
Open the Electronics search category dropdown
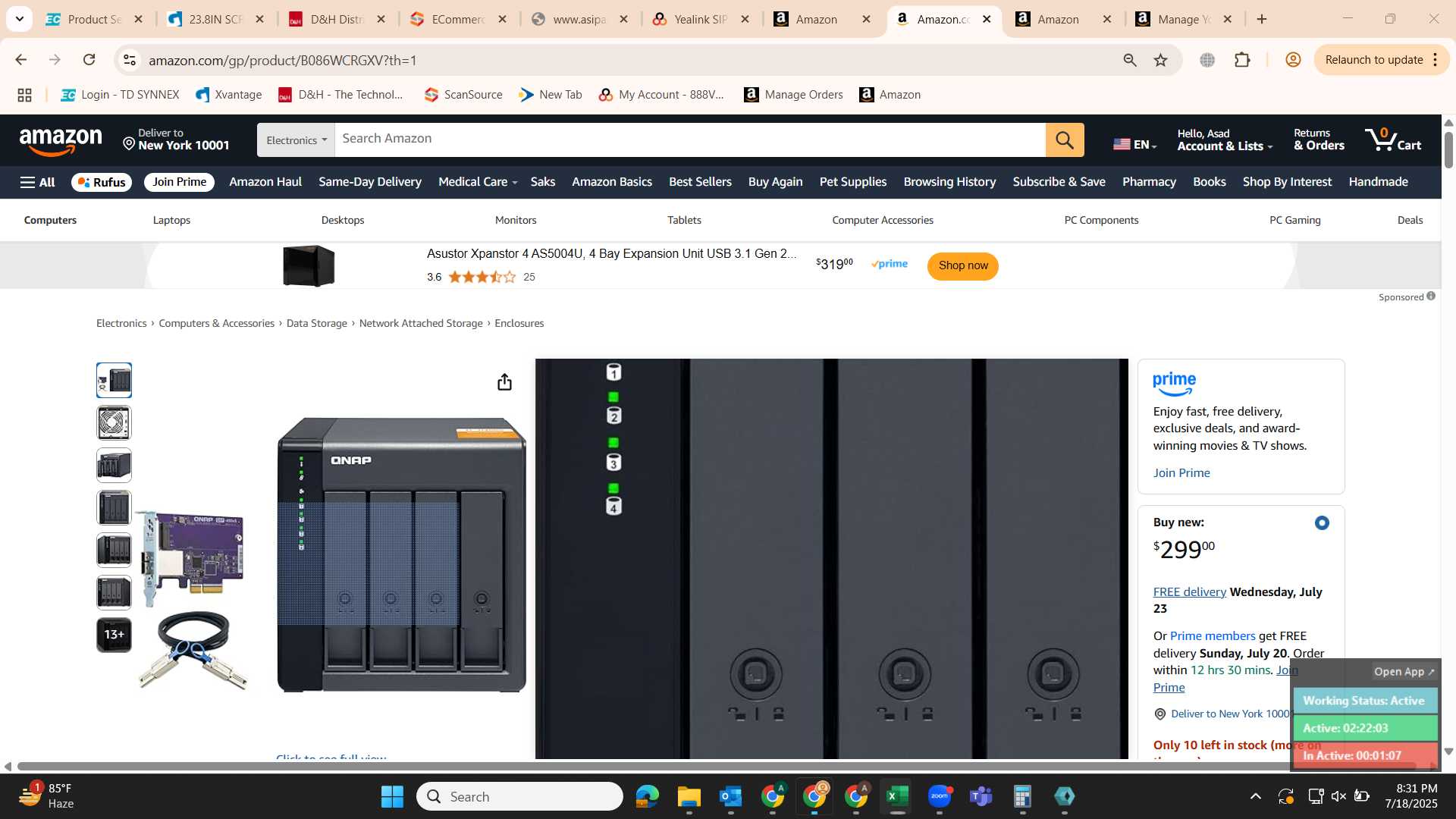coord(296,140)
